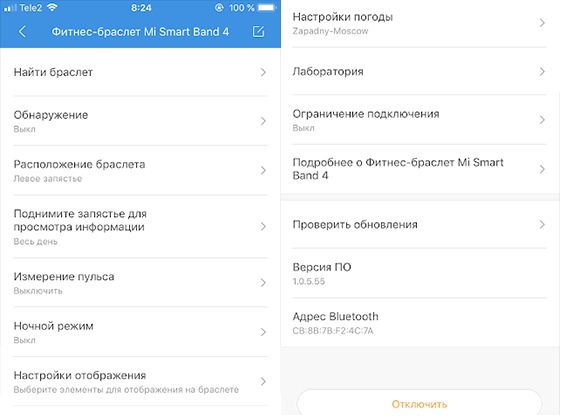
Task: Tap the Wi-Fi status icon
Action: 52,8
